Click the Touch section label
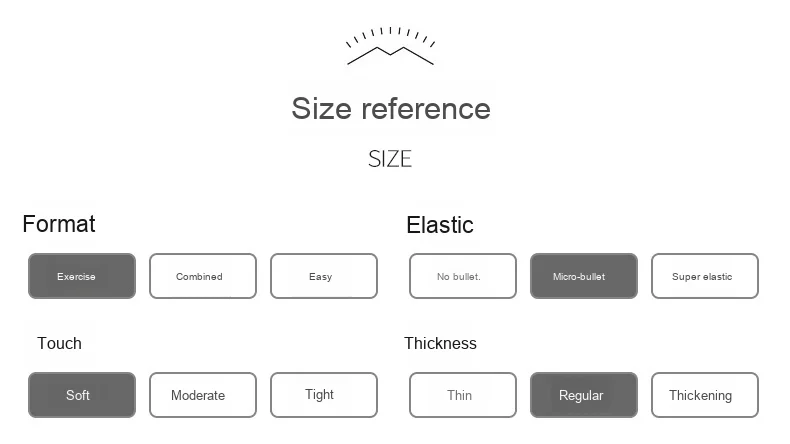This screenshot has height=444, width=790. click(x=59, y=343)
